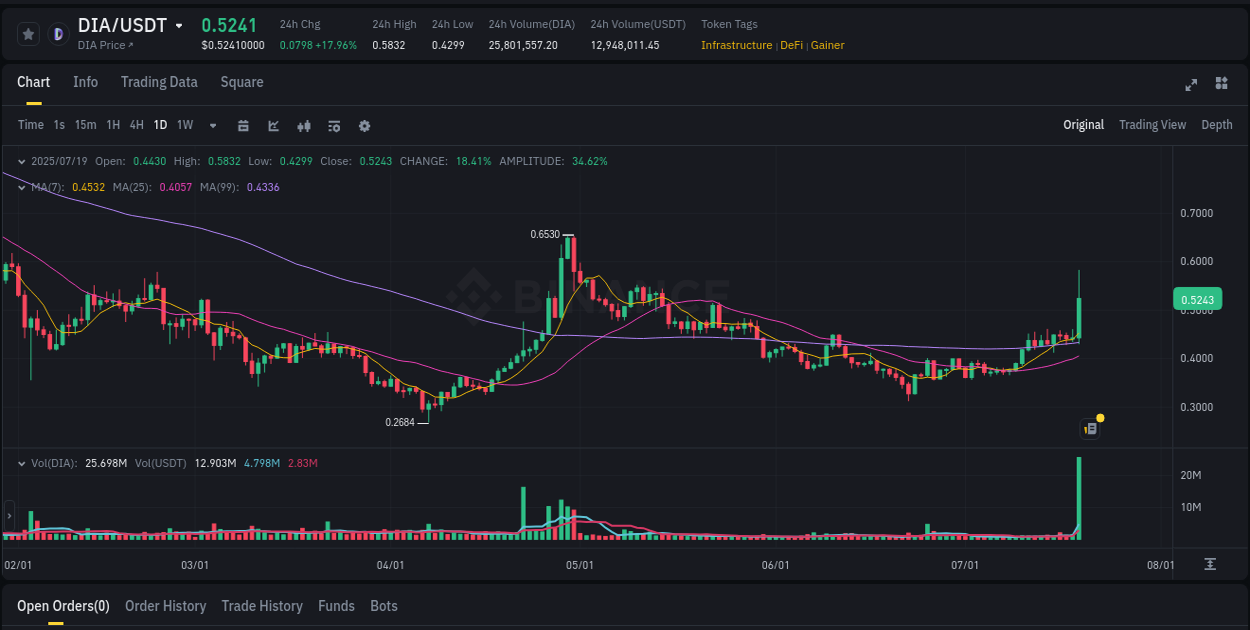Viewport: 1250px width, 630px height.
Task: Switch chart to Depth view
Action: (1216, 125)
